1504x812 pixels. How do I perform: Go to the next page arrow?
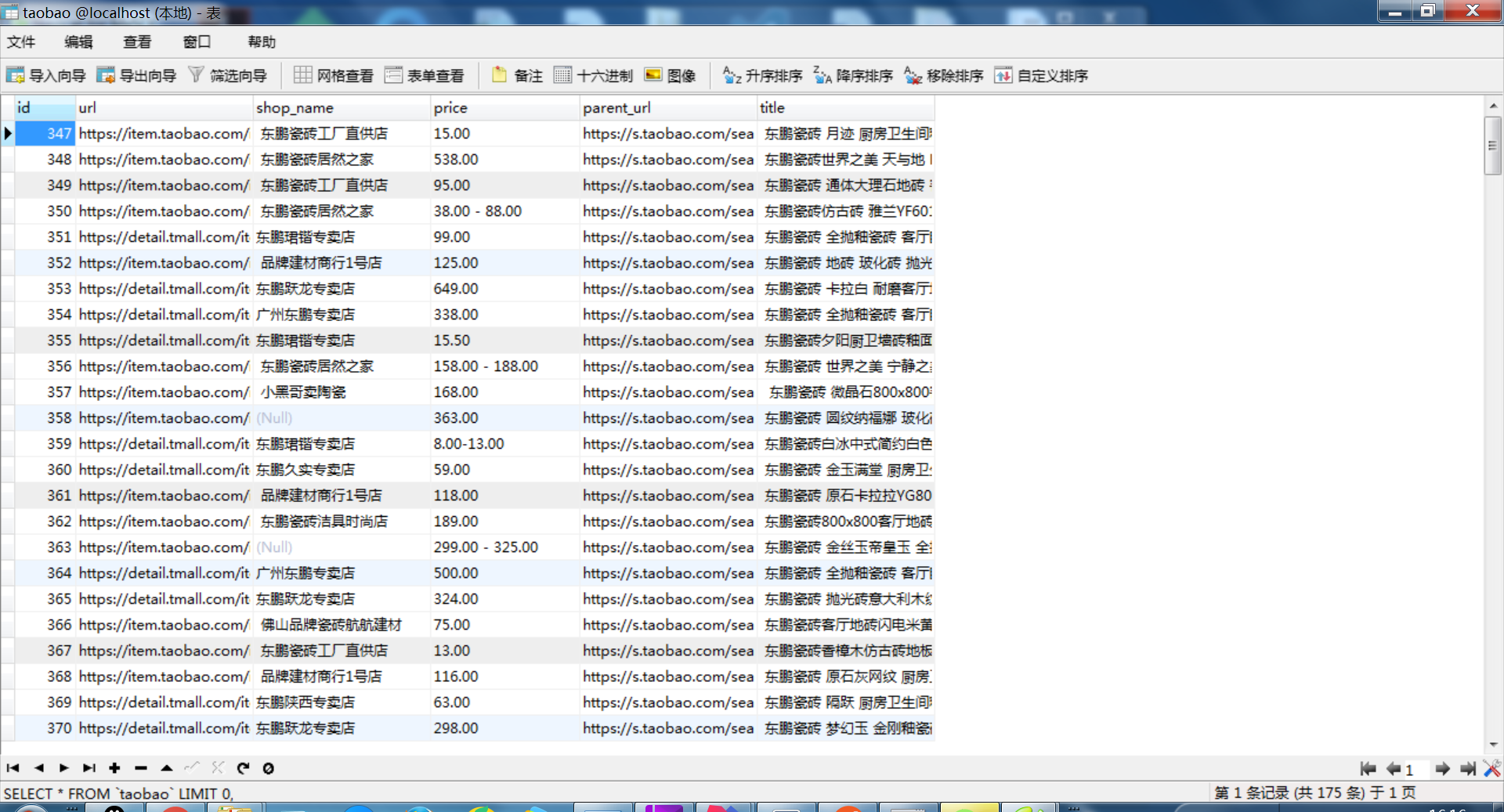coord(1442,769)
